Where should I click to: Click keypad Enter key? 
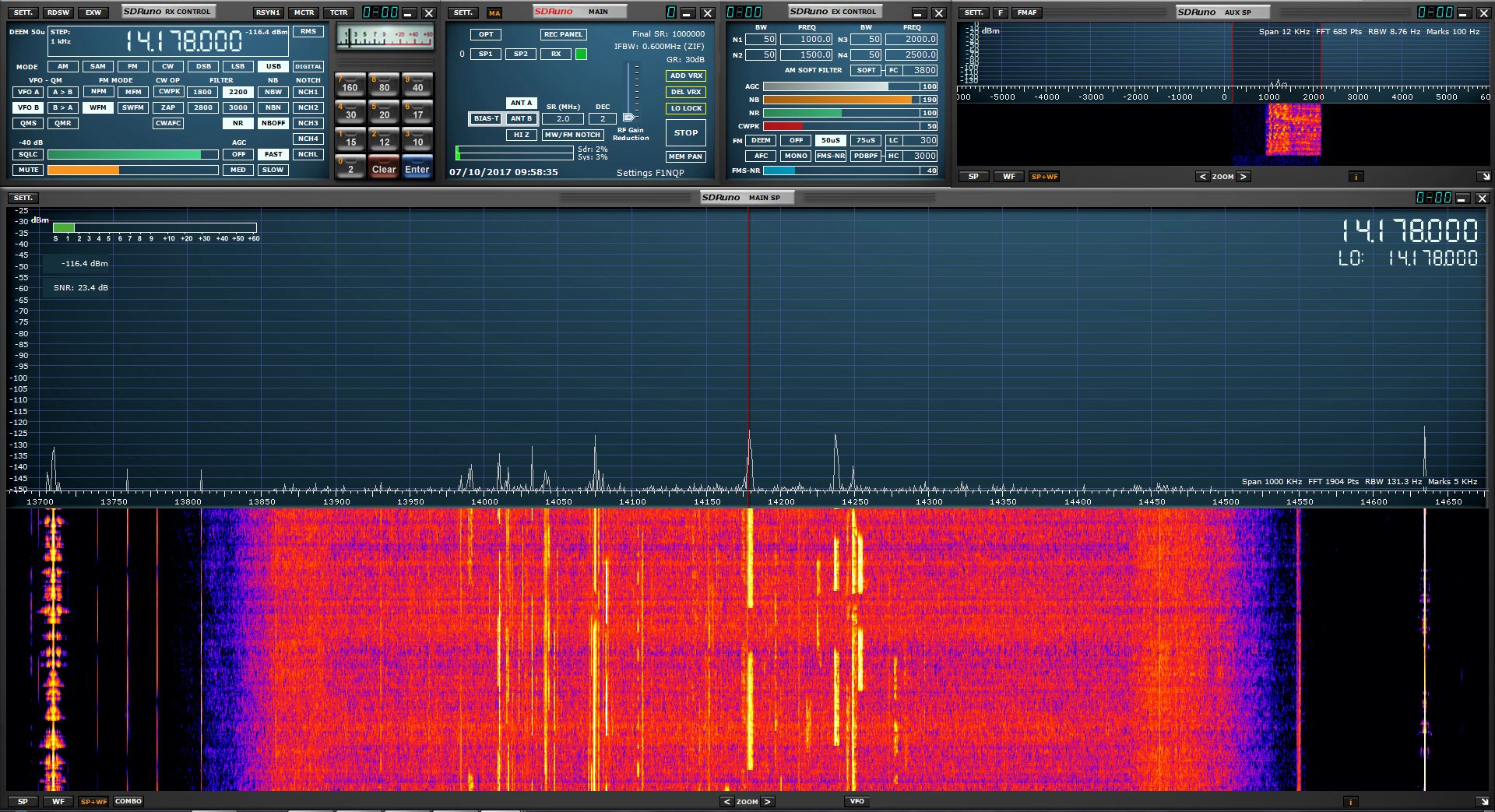pos(417,167)
